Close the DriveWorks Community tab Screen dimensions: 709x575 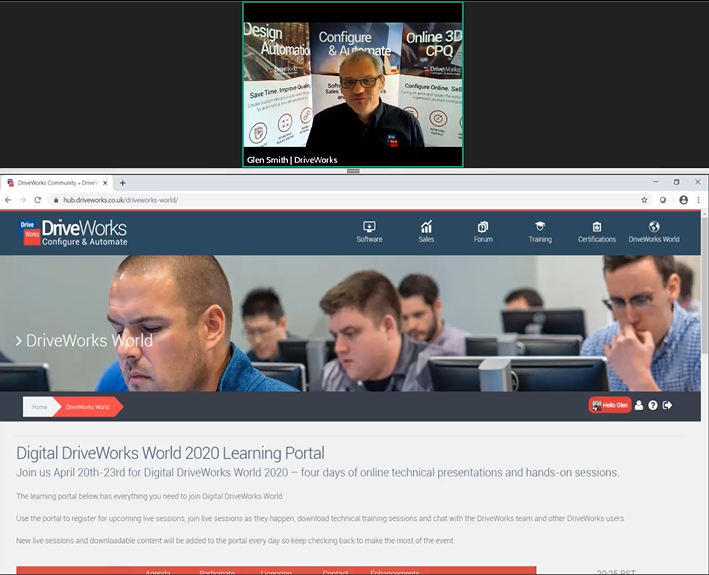tap(105, 183)
